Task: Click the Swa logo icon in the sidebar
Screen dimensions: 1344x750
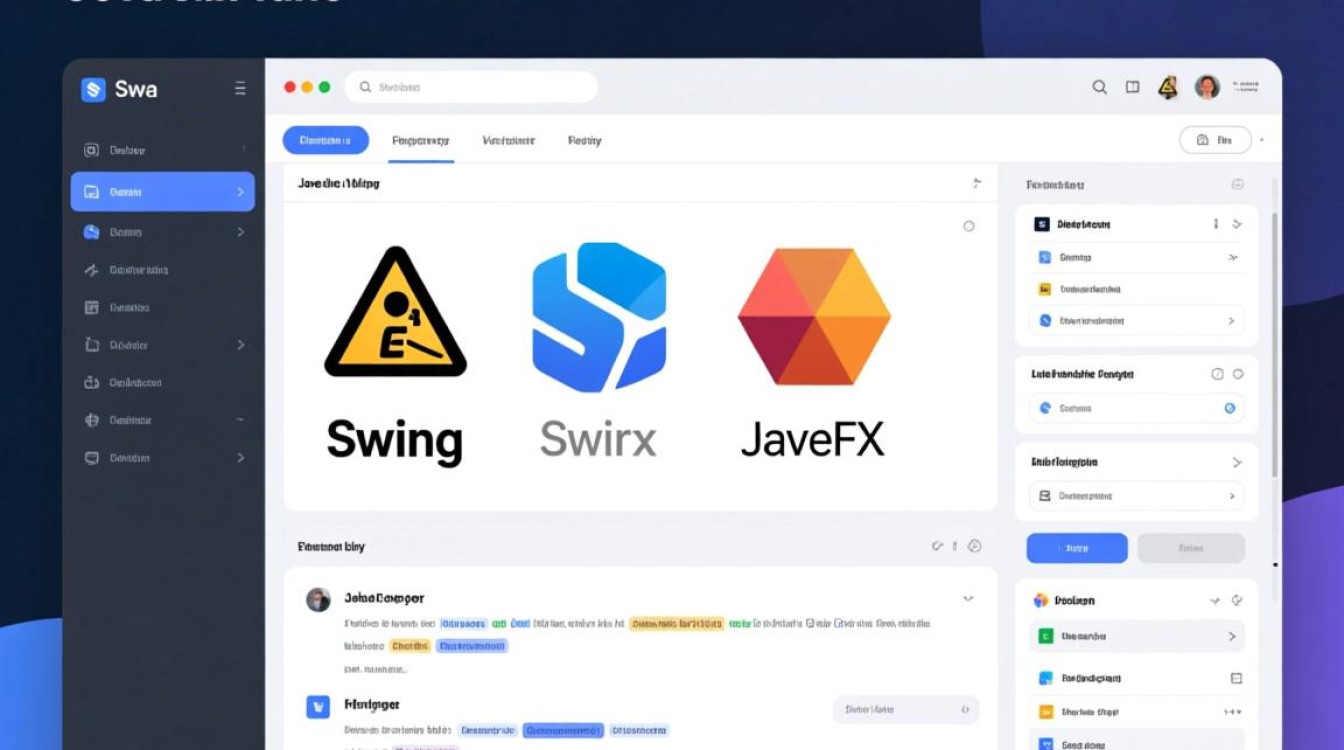Action: point(91,89)
